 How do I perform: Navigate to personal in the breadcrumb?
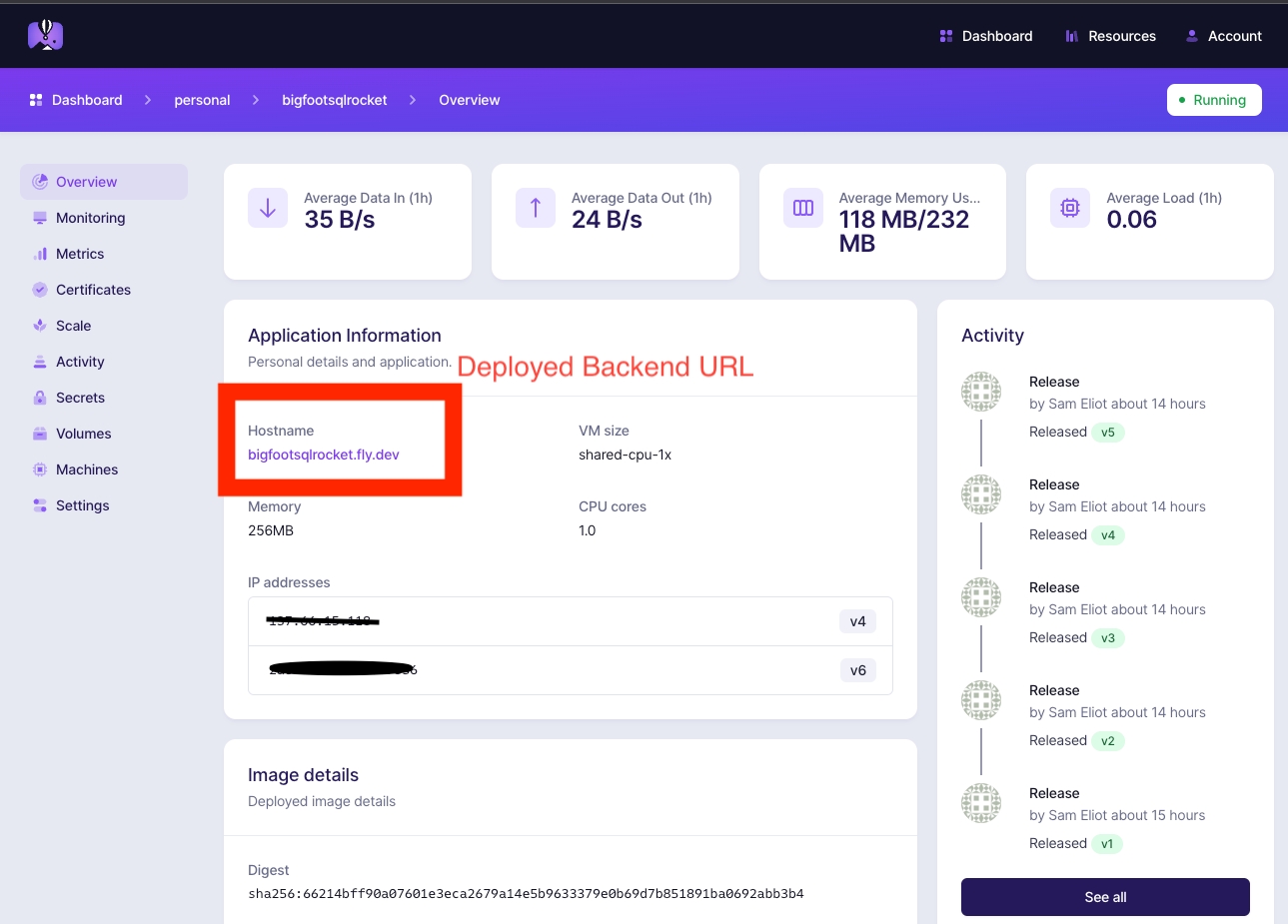[202, 100]
